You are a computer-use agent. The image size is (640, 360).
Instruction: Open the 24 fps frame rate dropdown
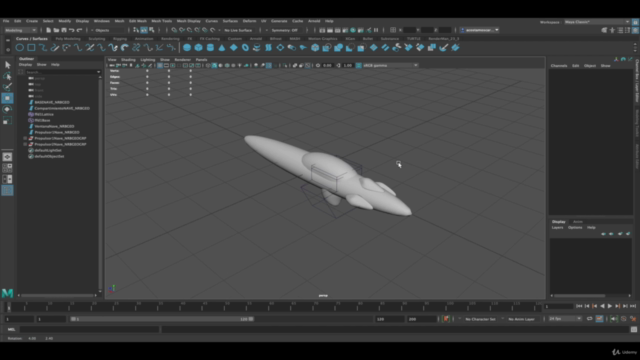point(565,319)
